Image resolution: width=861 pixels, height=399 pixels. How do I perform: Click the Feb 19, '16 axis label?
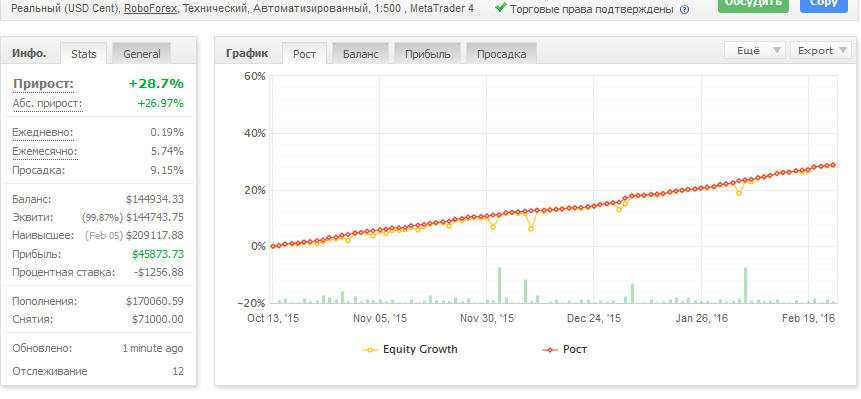pos(808,318)
